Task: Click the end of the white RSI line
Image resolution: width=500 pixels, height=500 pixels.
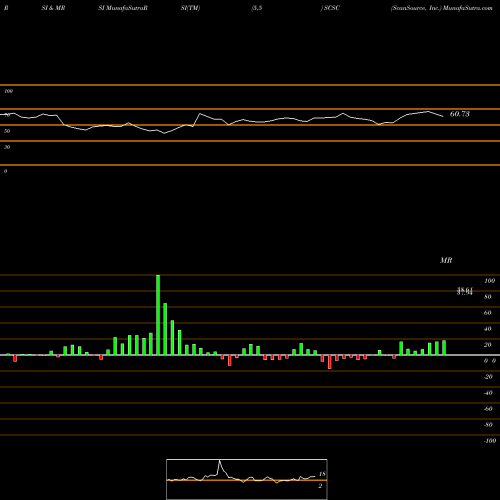Action: coord(443,116)
